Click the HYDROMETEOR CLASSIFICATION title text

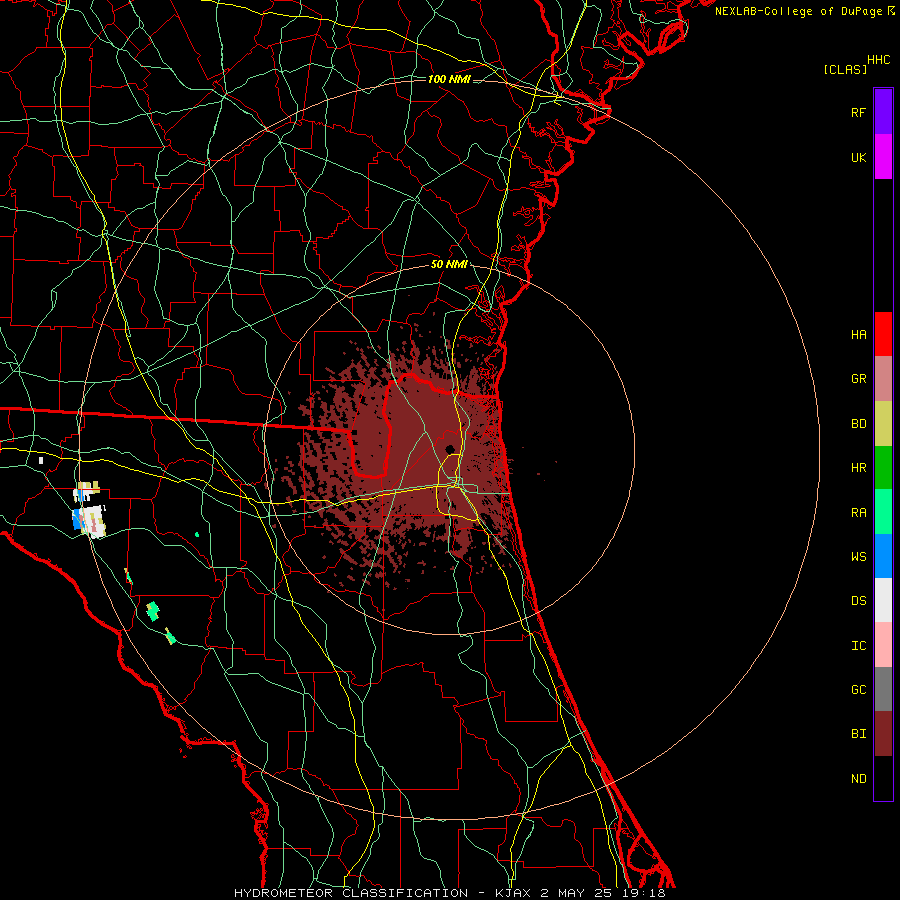[x=351, y=893]
